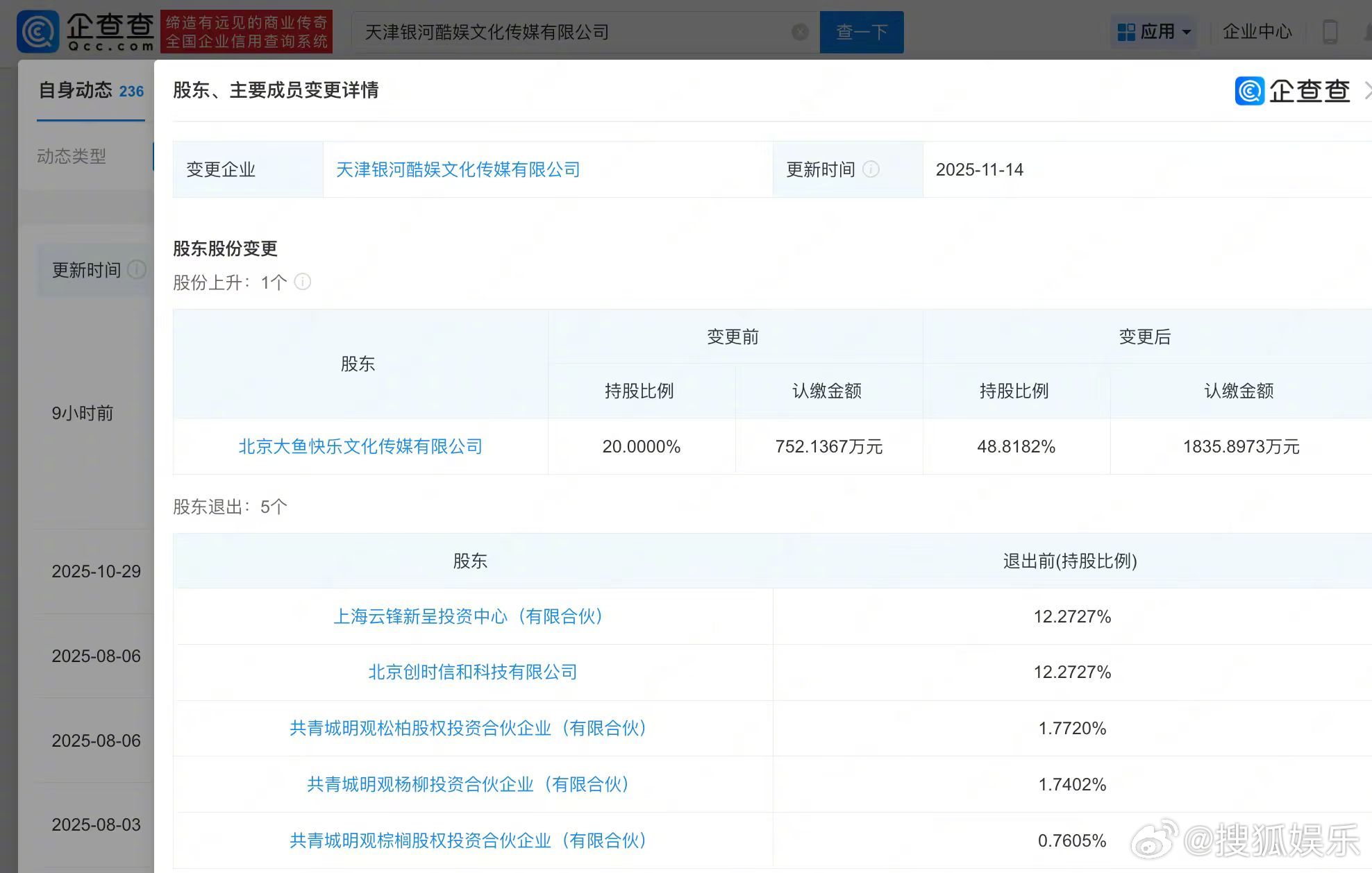
Task: Clear the search box with X icon
Action: 800,32
